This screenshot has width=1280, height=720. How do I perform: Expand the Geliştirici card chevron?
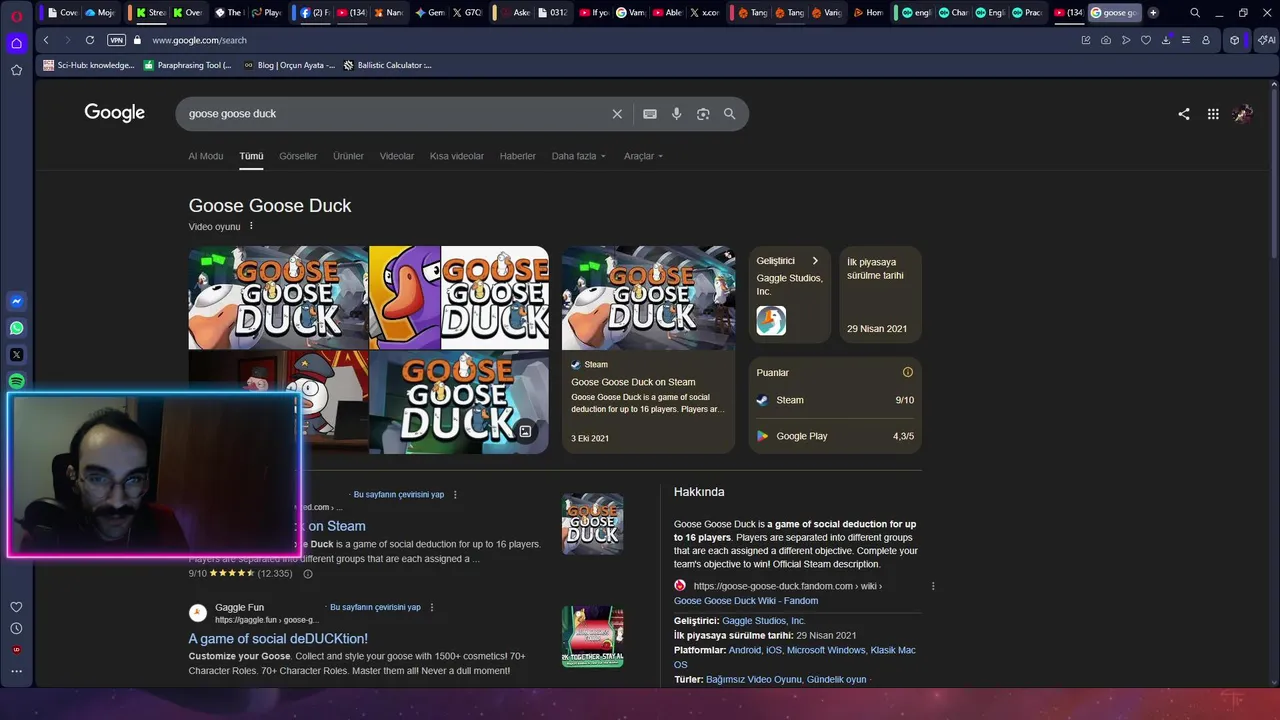(x=815, y=261)
